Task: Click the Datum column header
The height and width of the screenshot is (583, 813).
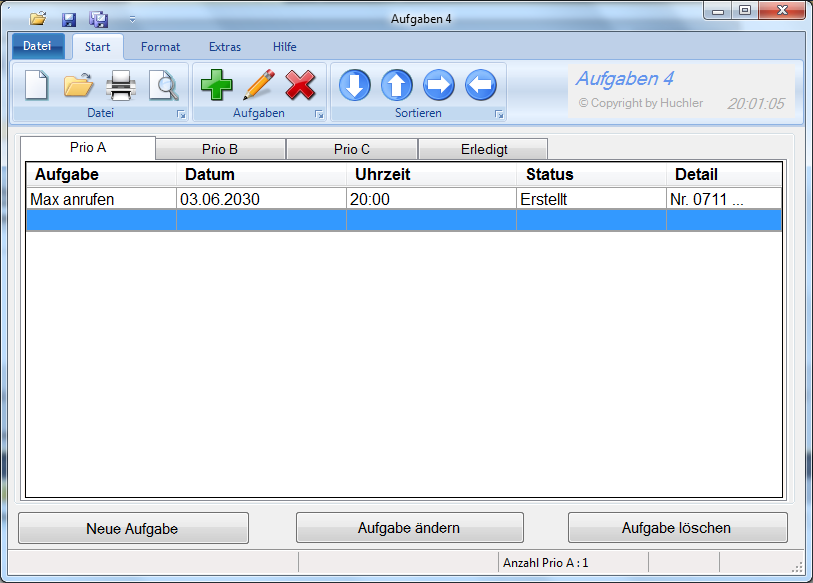Action: pos(261,174)
